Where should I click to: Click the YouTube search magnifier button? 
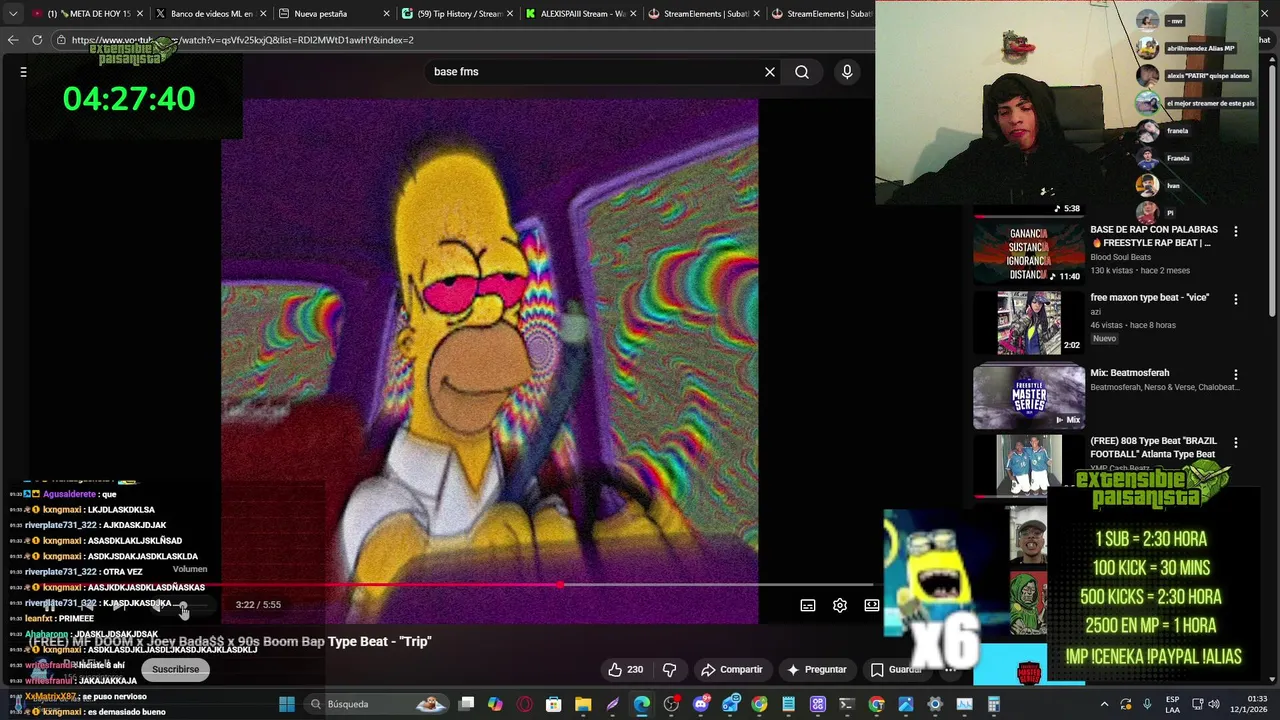point(802,72)
